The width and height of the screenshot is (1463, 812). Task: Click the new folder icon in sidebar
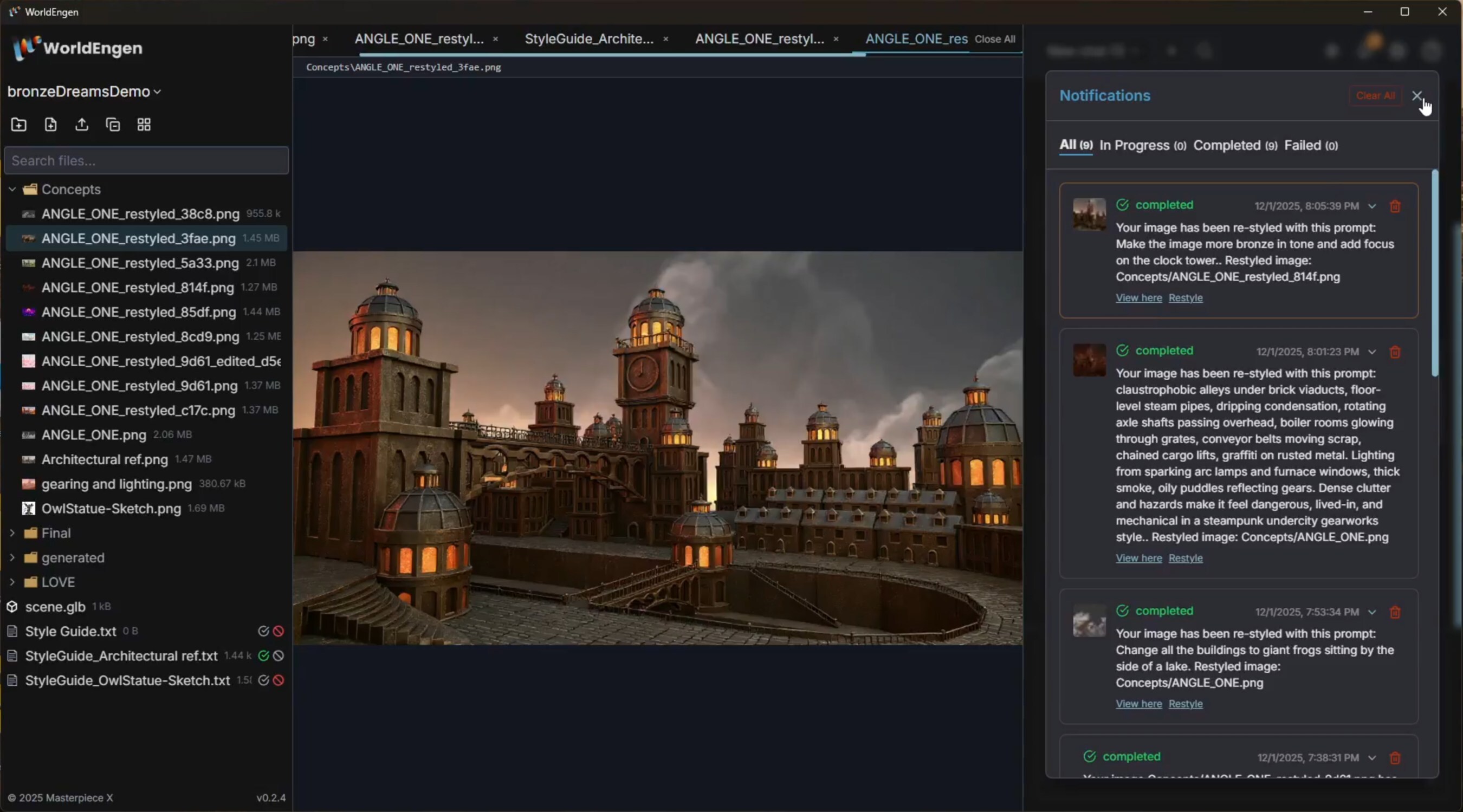tap(19, 125)
